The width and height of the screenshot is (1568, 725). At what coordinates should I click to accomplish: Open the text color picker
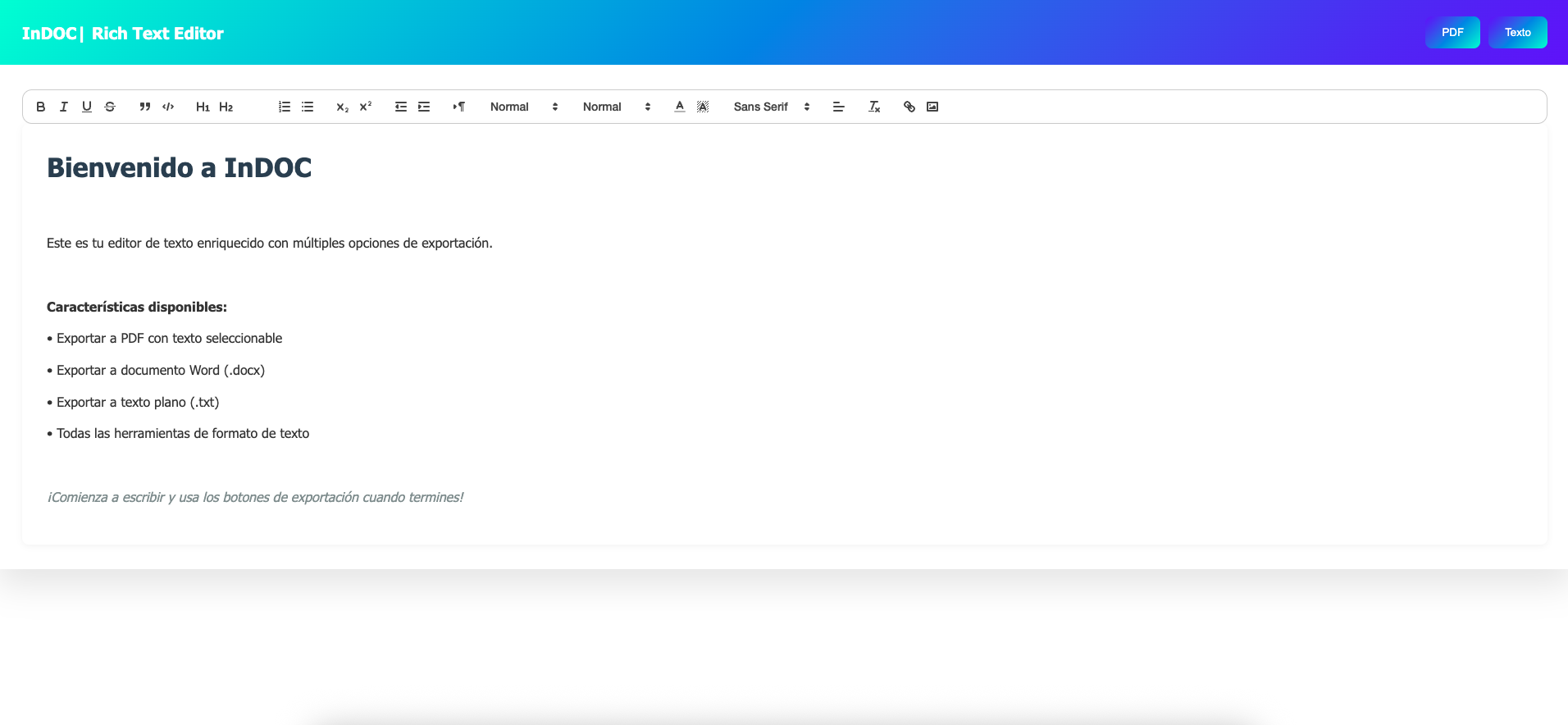click(x=680, y=107)
